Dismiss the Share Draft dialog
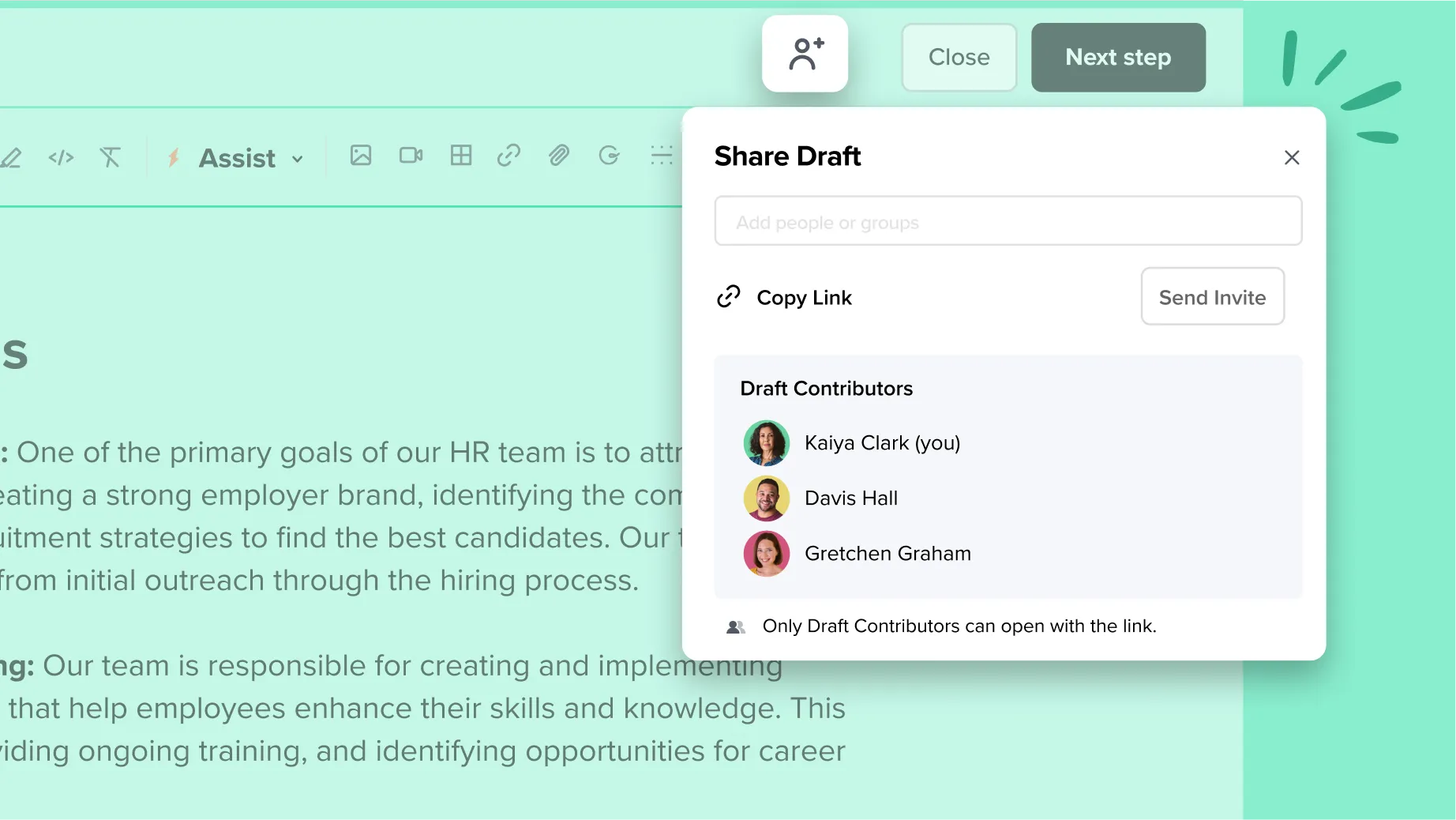1456x820 pixels. point(1292,157)
